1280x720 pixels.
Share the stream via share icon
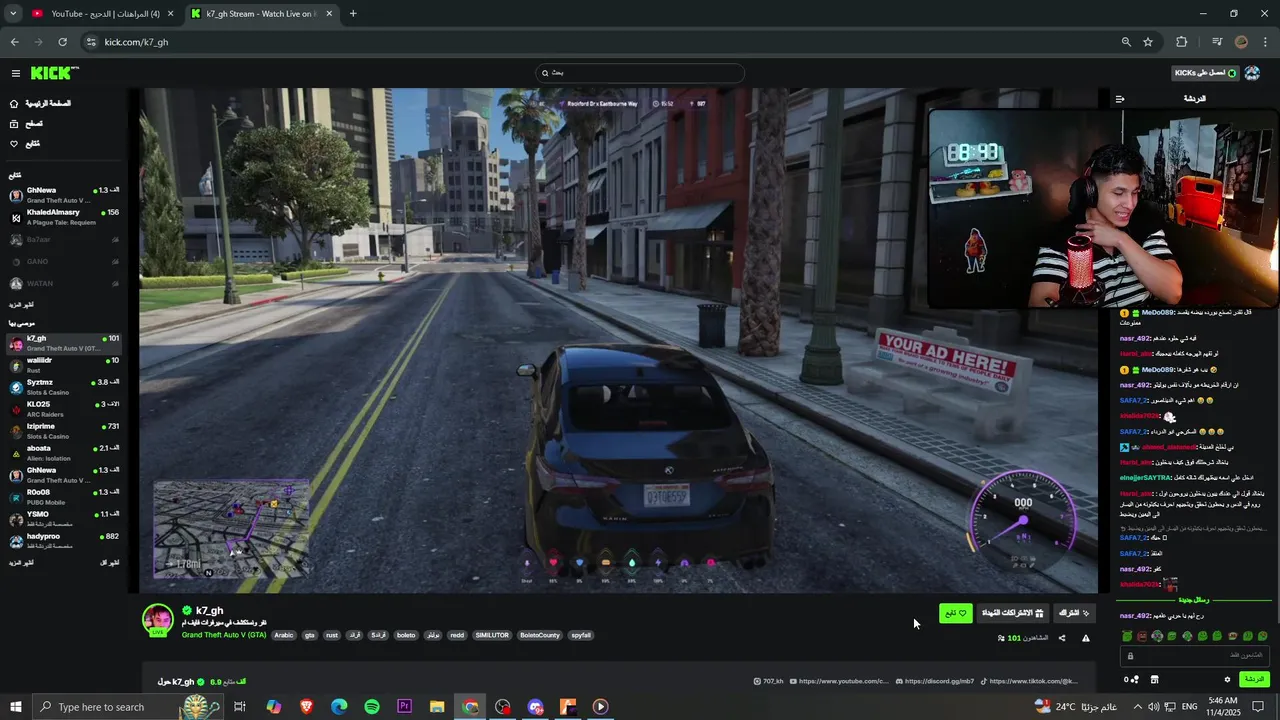1062,638
